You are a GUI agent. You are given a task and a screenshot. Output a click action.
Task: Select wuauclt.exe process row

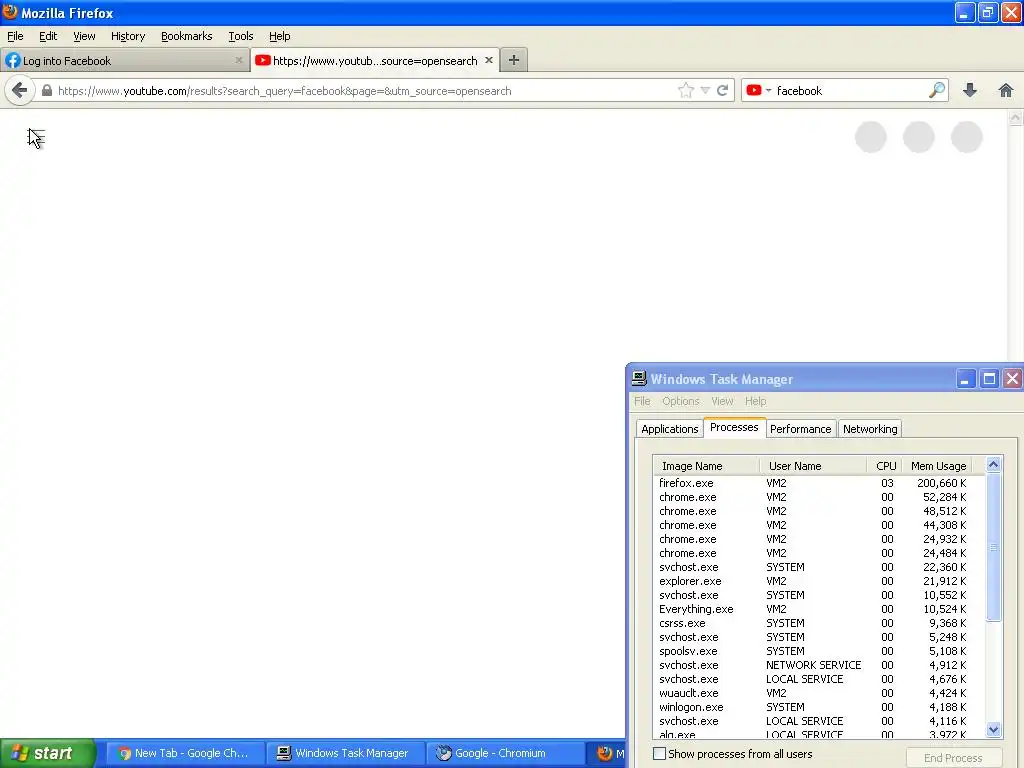tap(820, 693)
